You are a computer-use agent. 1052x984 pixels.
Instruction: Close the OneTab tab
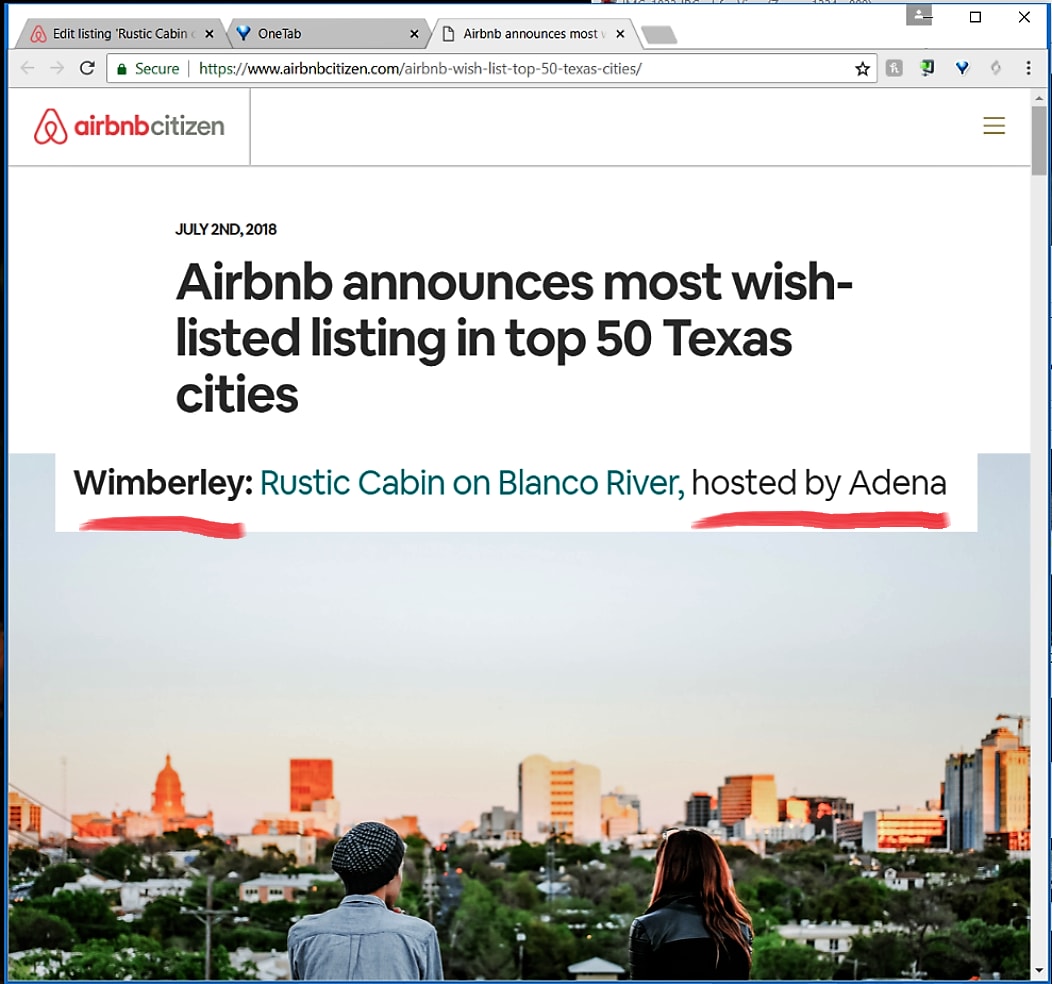point(415,34)
